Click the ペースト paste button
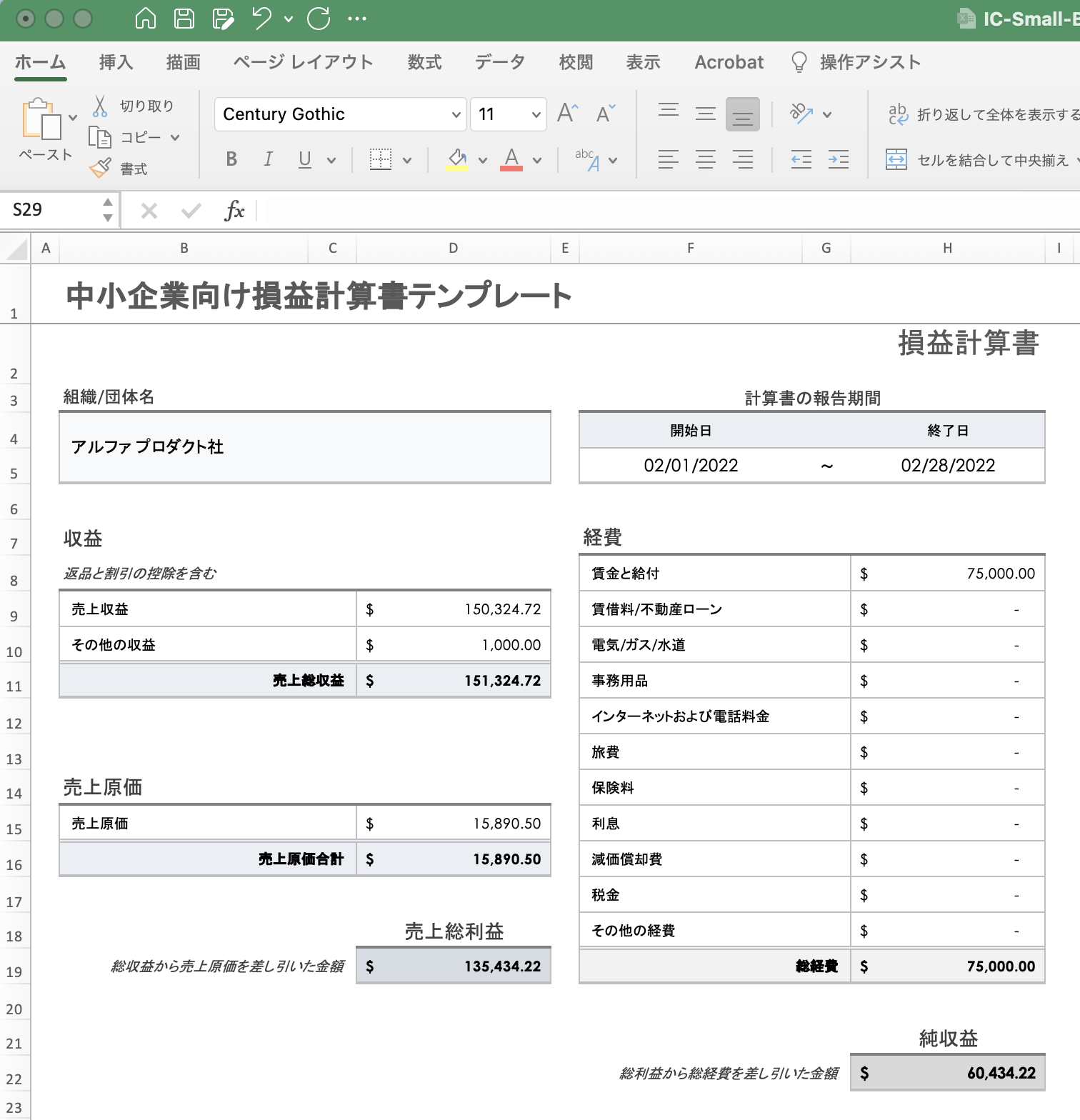This screenshot has height=1120, width=1080. coord(43,129)
